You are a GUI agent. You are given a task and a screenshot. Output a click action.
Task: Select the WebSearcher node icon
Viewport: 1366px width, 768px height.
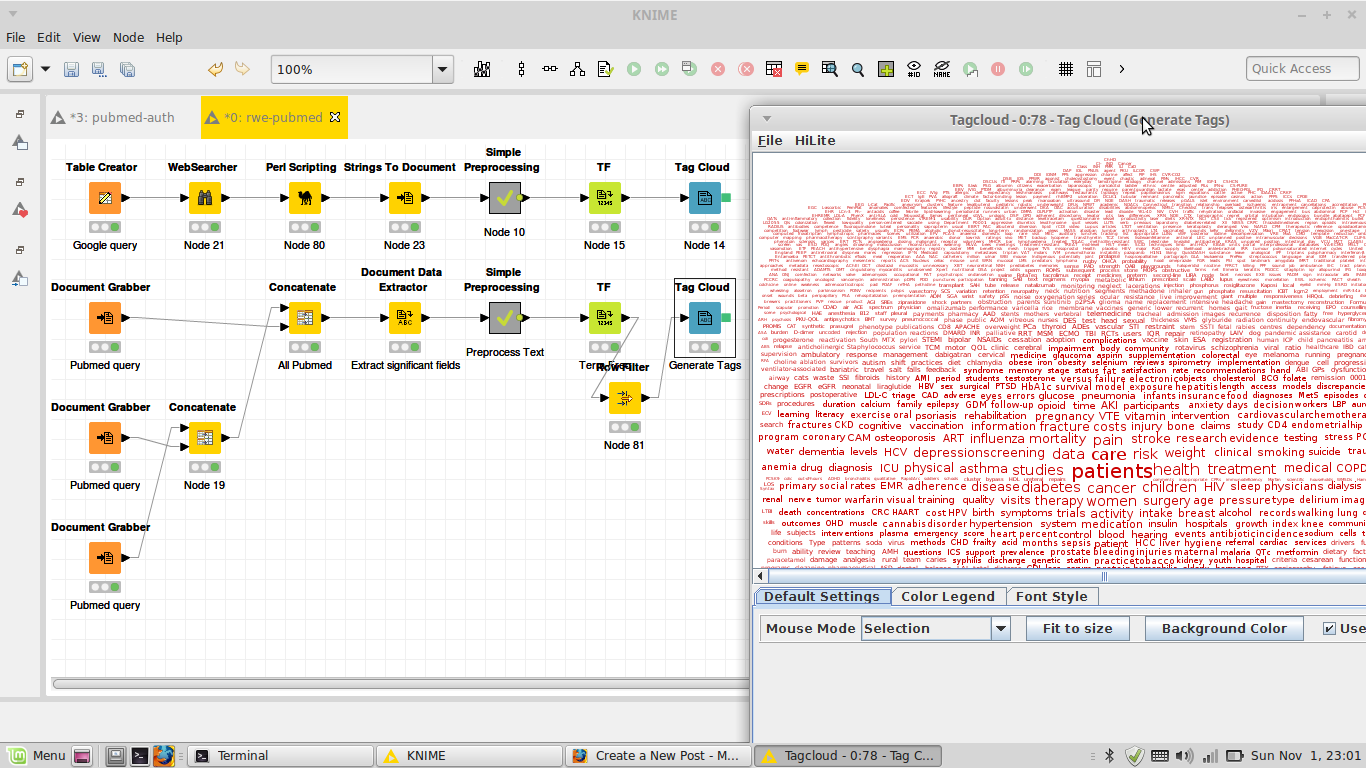pos(205,198)
